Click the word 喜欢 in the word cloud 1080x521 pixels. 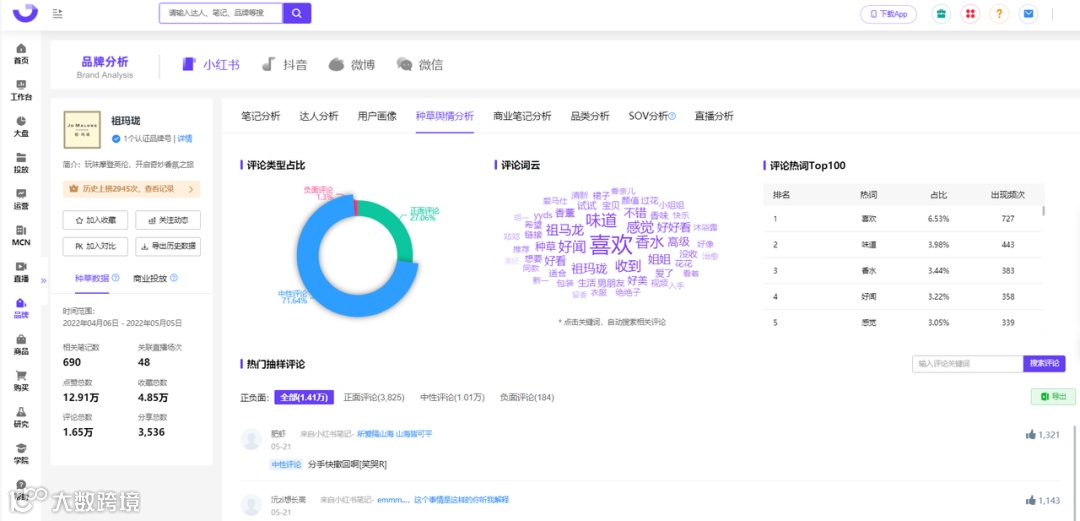[612, 245]
